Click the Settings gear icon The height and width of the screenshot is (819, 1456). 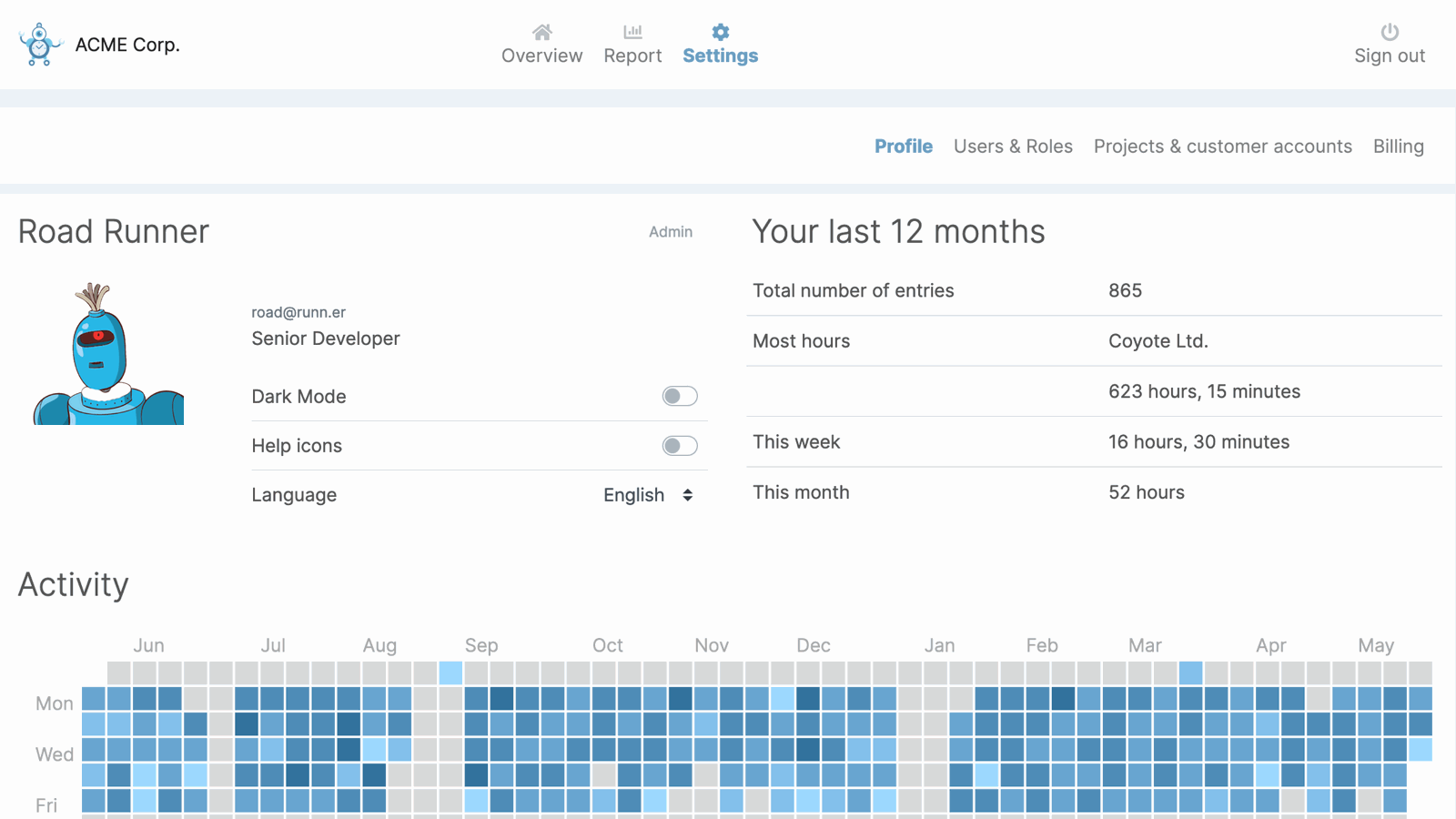coord(721,33)
